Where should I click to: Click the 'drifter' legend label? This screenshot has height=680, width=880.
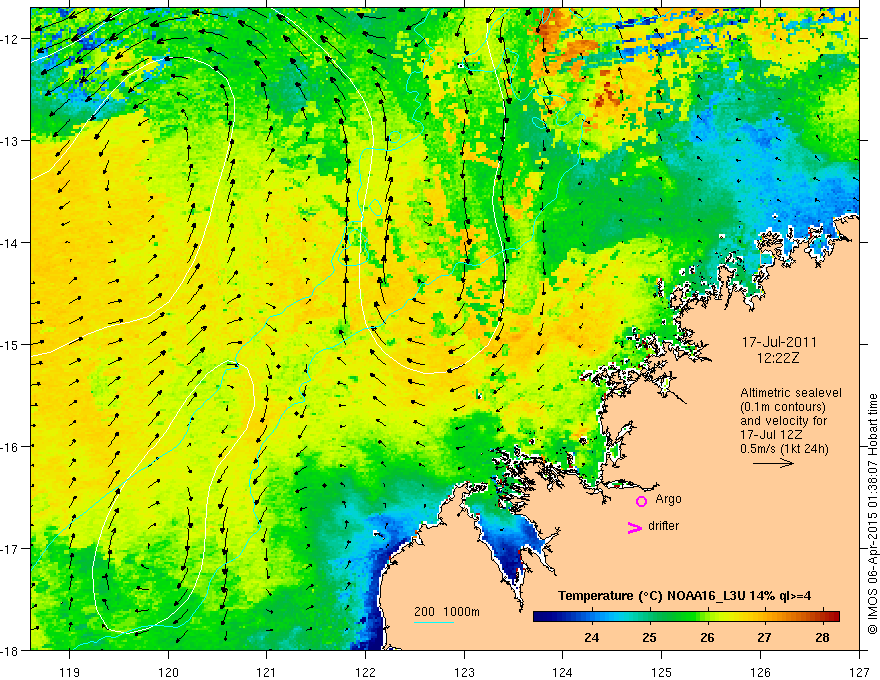663,526
